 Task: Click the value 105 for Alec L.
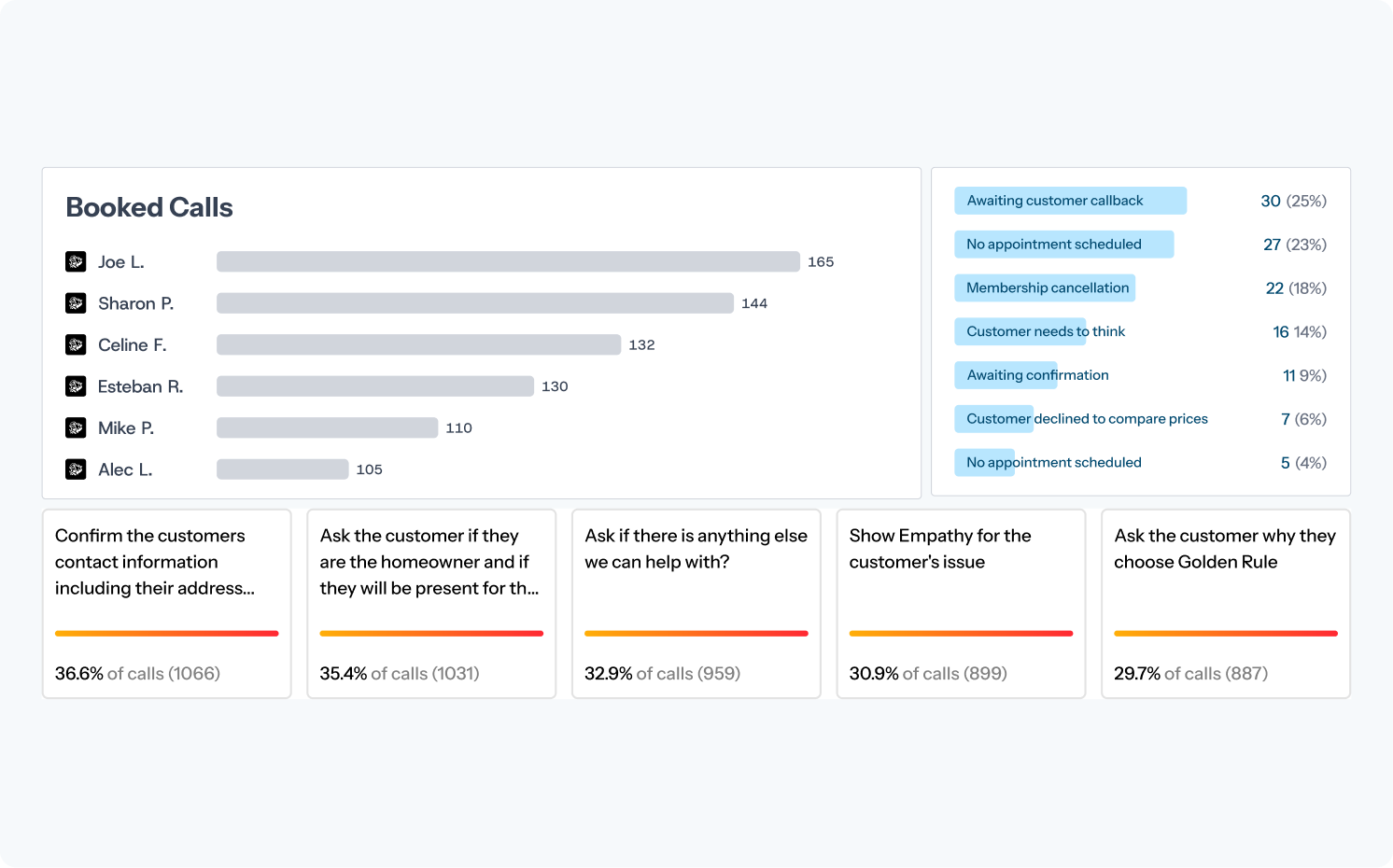(369, 469)
